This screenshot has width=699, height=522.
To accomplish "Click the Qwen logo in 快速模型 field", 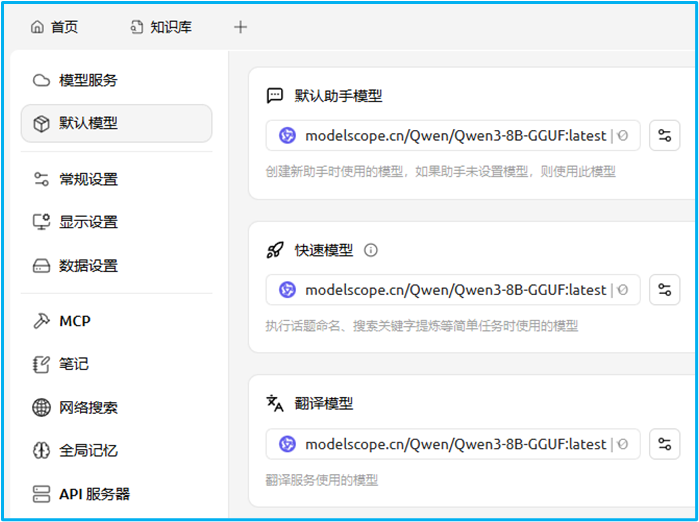I will point(287,290).
